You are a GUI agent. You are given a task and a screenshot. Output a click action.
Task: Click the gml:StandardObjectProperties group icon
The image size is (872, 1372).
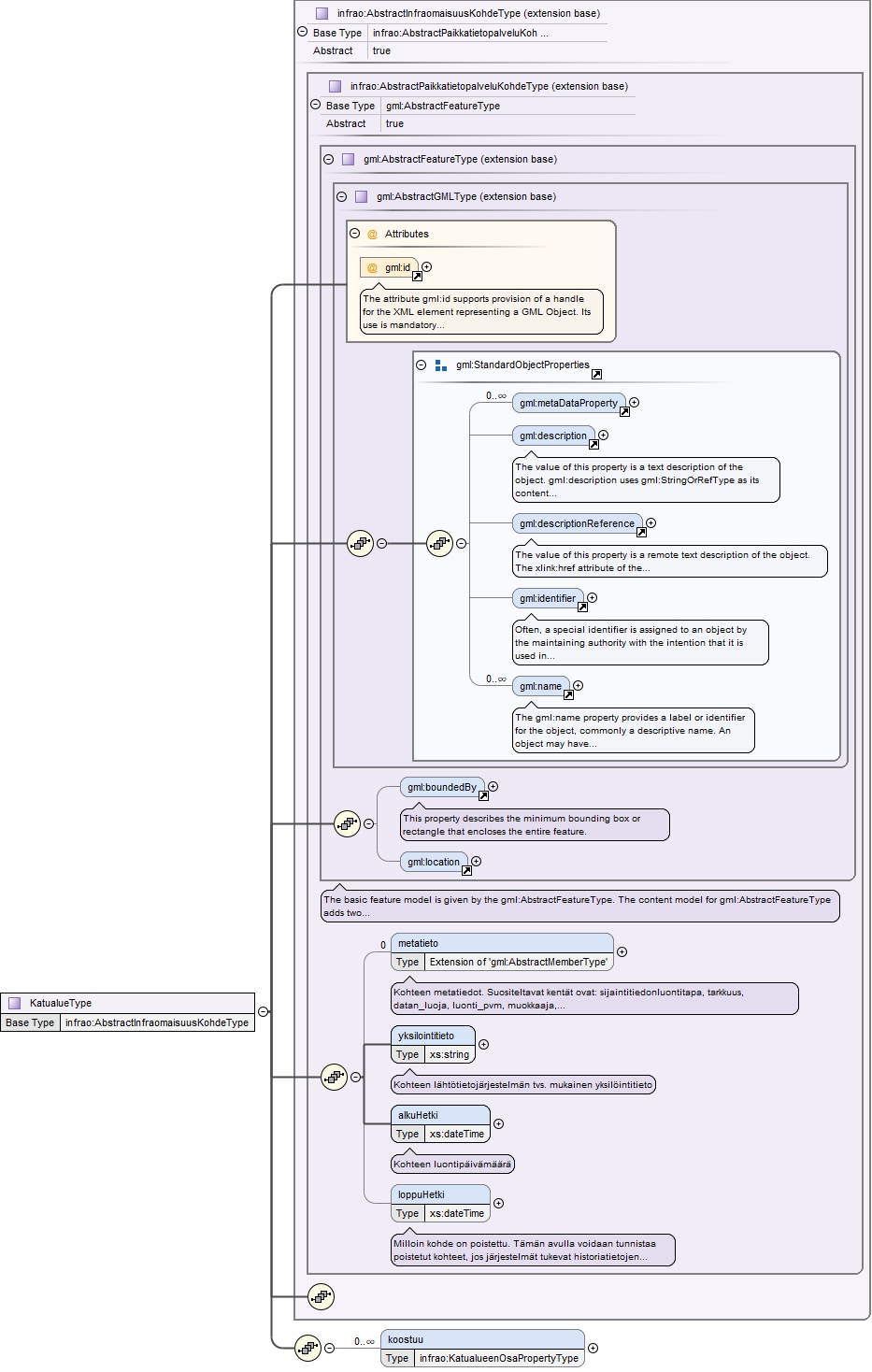coord(440,365)
